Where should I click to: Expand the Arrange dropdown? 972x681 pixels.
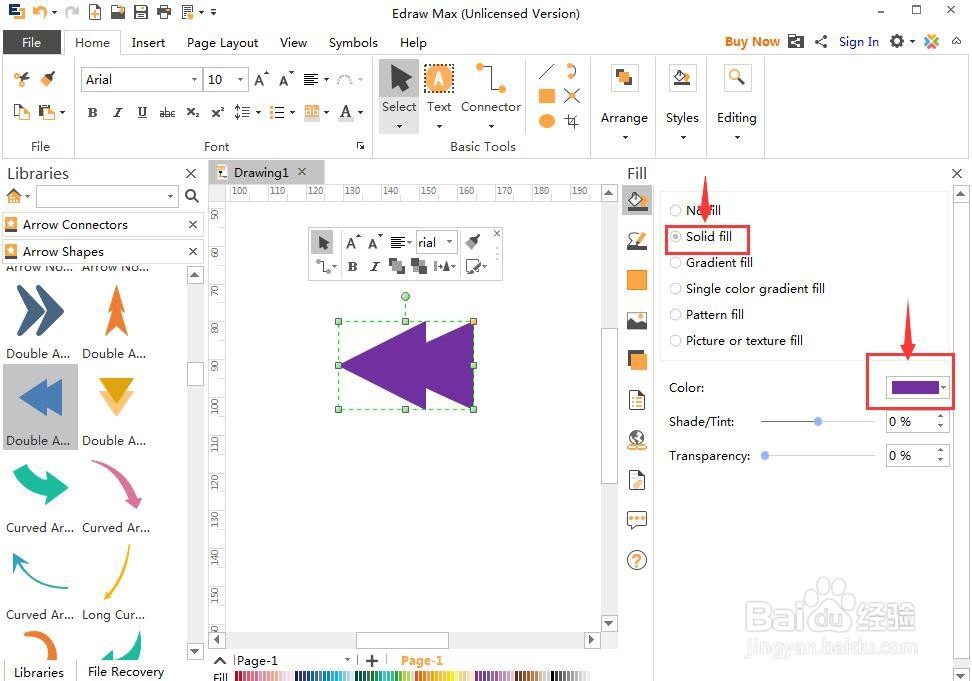[x=624, y=137]
